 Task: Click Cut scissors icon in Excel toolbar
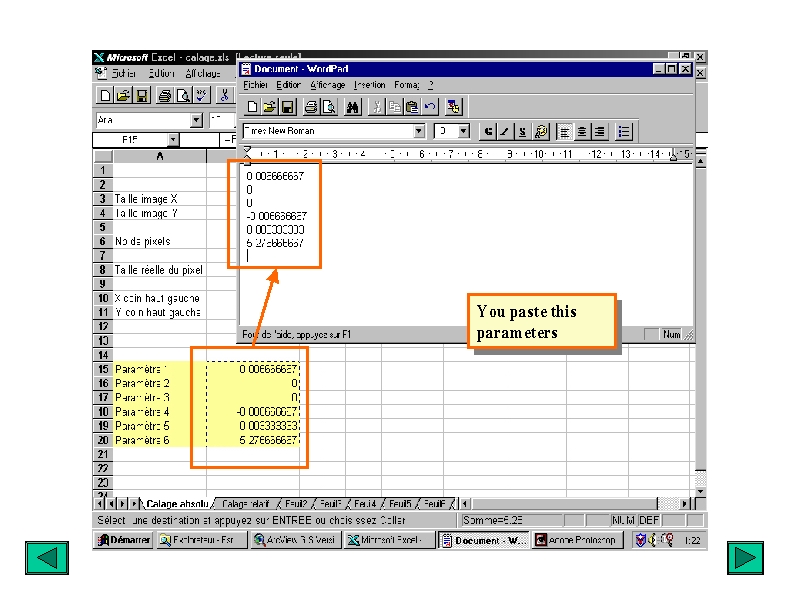pos(224,95)
